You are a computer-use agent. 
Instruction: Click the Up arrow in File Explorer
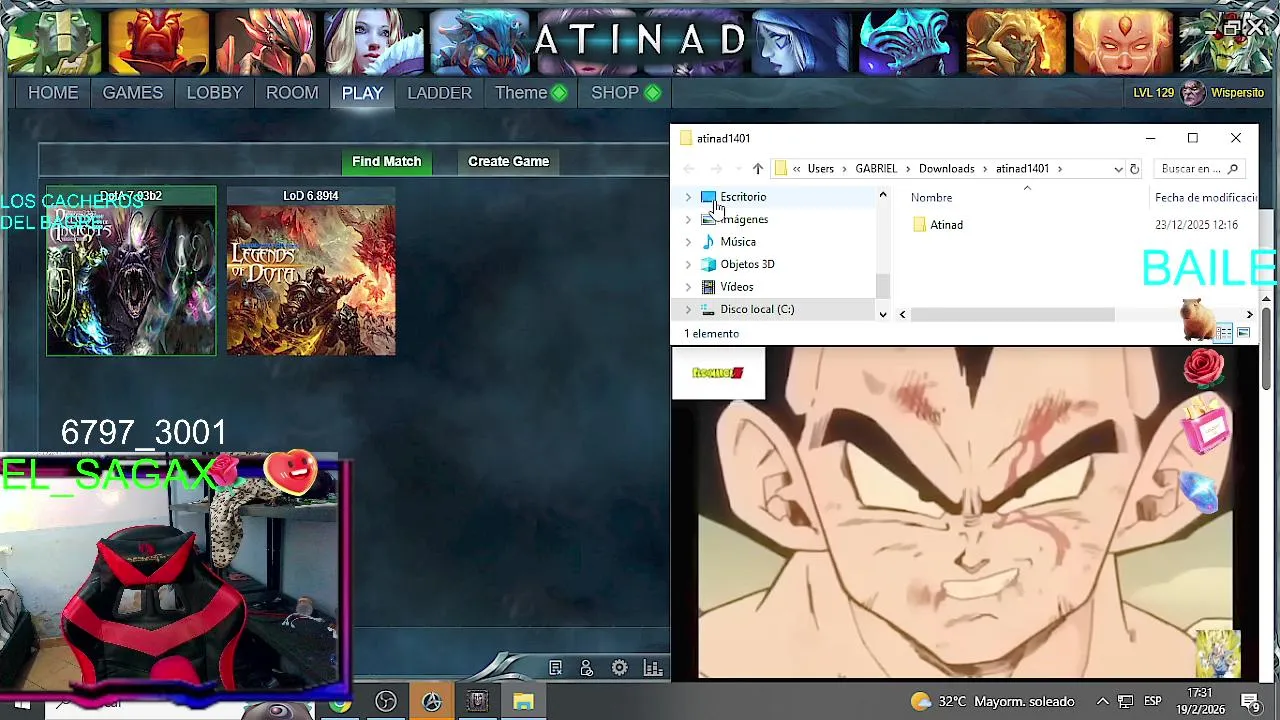[x=758, y=169]
